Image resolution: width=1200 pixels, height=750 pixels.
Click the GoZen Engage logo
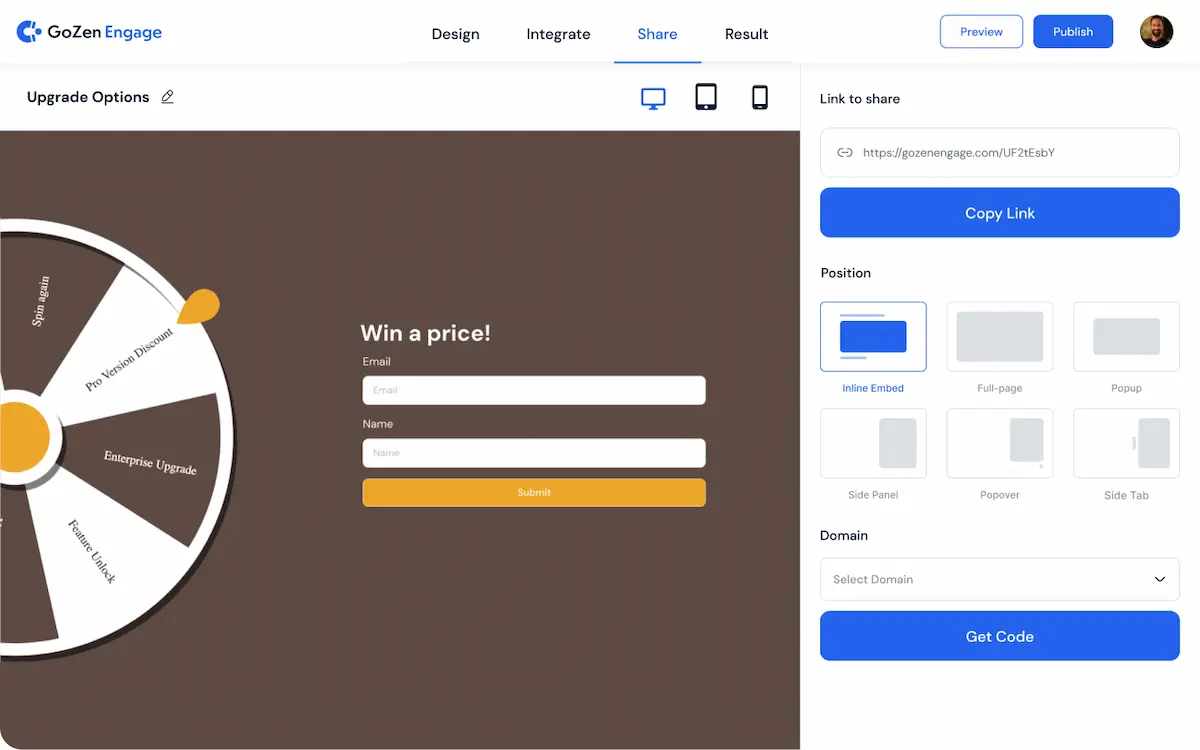click(90, 32)
